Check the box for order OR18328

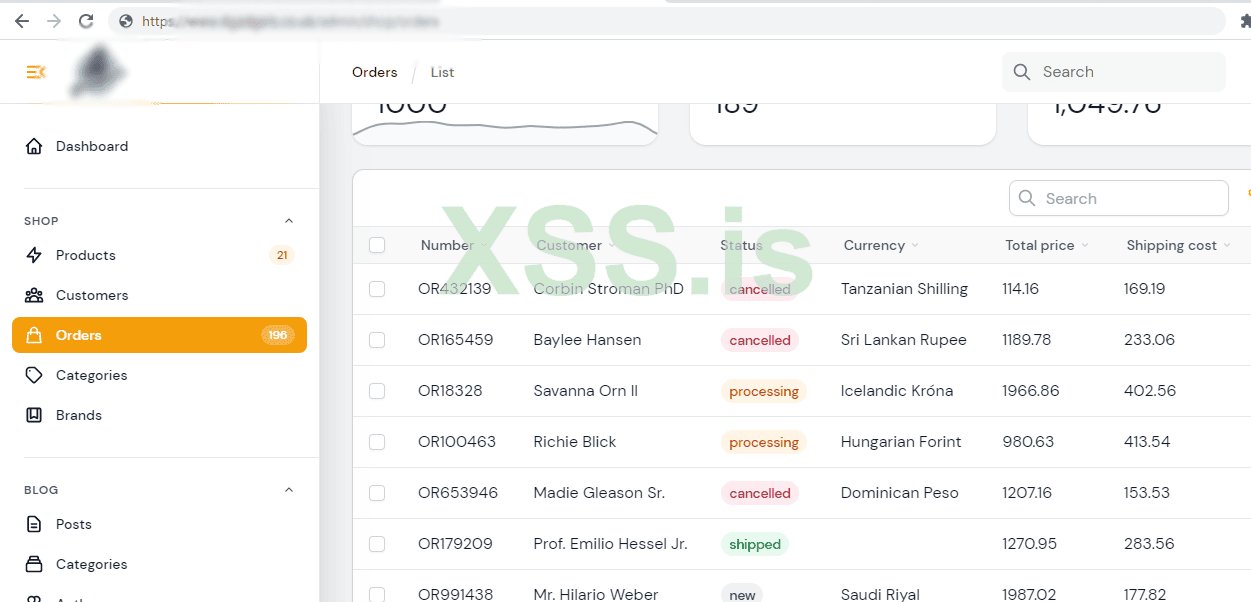point(377,391)
